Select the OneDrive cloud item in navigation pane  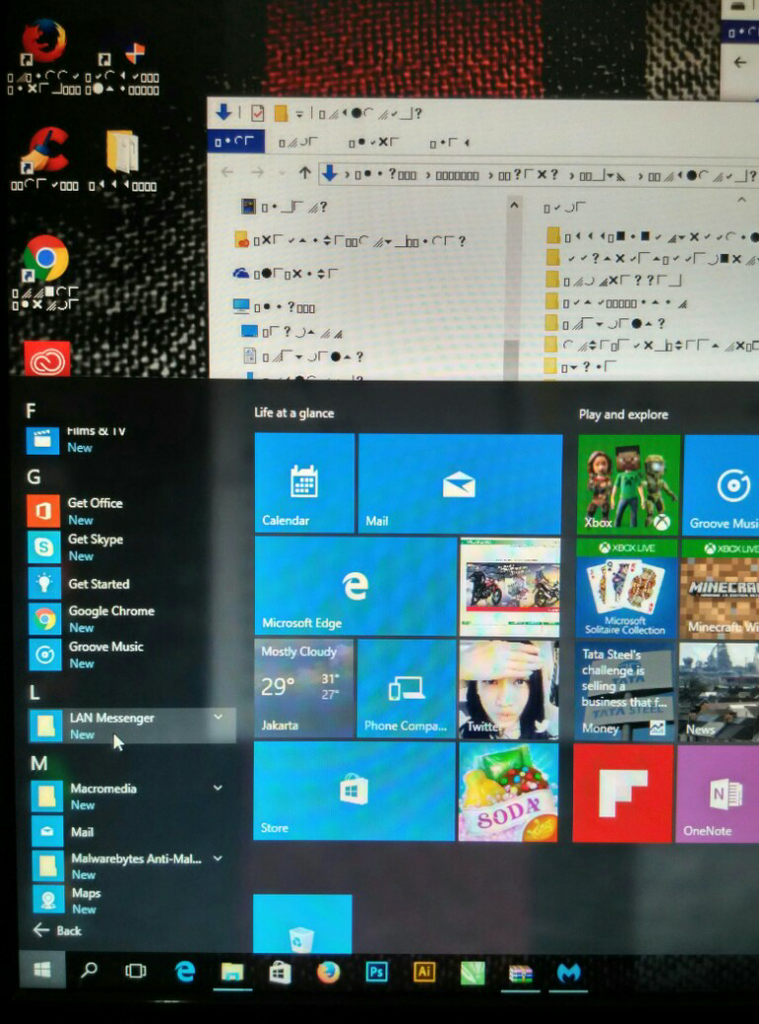point(285,274)
